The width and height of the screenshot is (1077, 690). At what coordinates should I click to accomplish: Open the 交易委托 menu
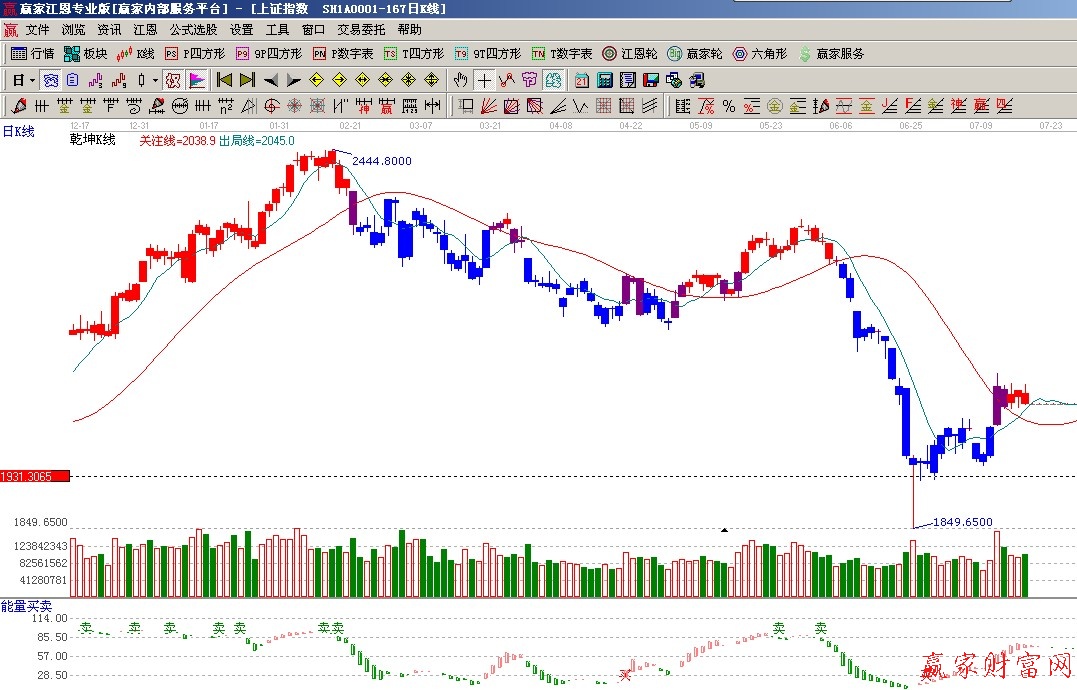361,30
